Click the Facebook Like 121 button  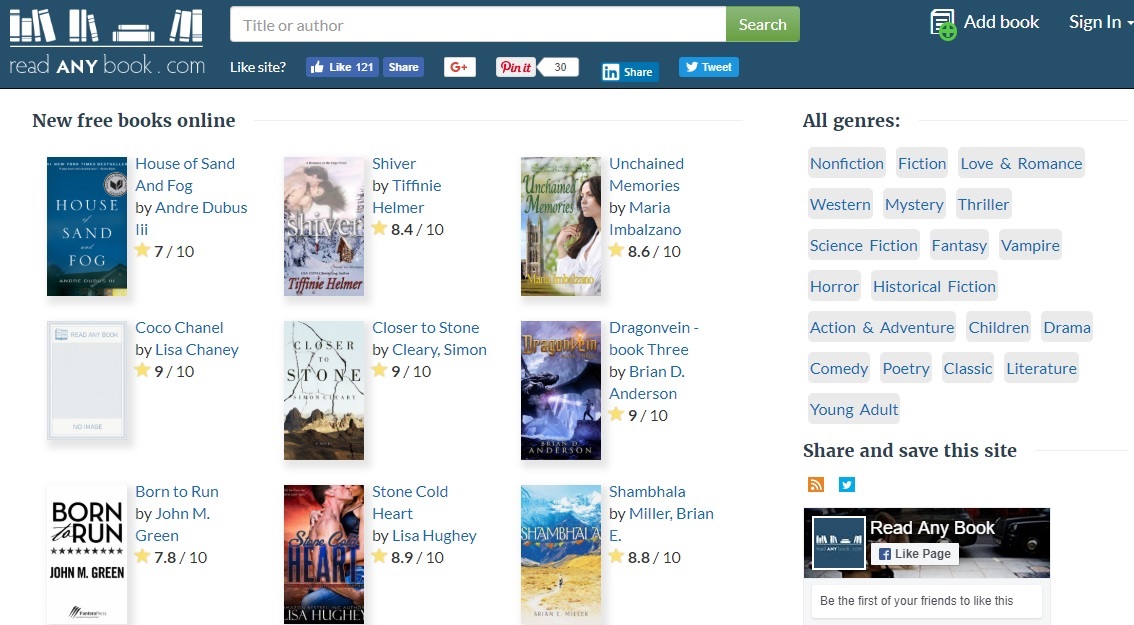[x=343, y=67]
